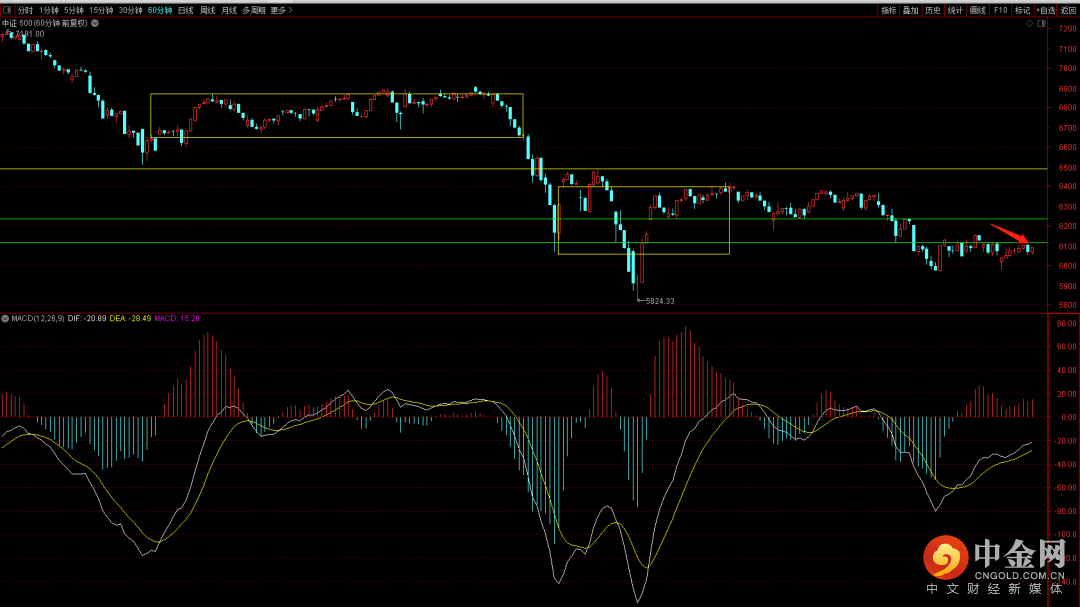The width and height of the screenshot is (1080, 607).
Task: Click the 叠加 overlay button
Action: pyautogui.click(x=910, y=10)
